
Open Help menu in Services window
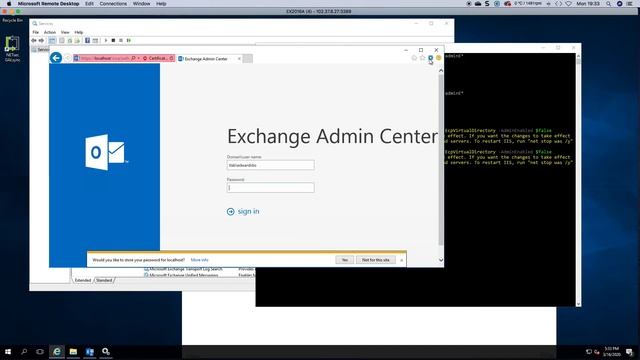pyautogui.click(x=79, y=32)
